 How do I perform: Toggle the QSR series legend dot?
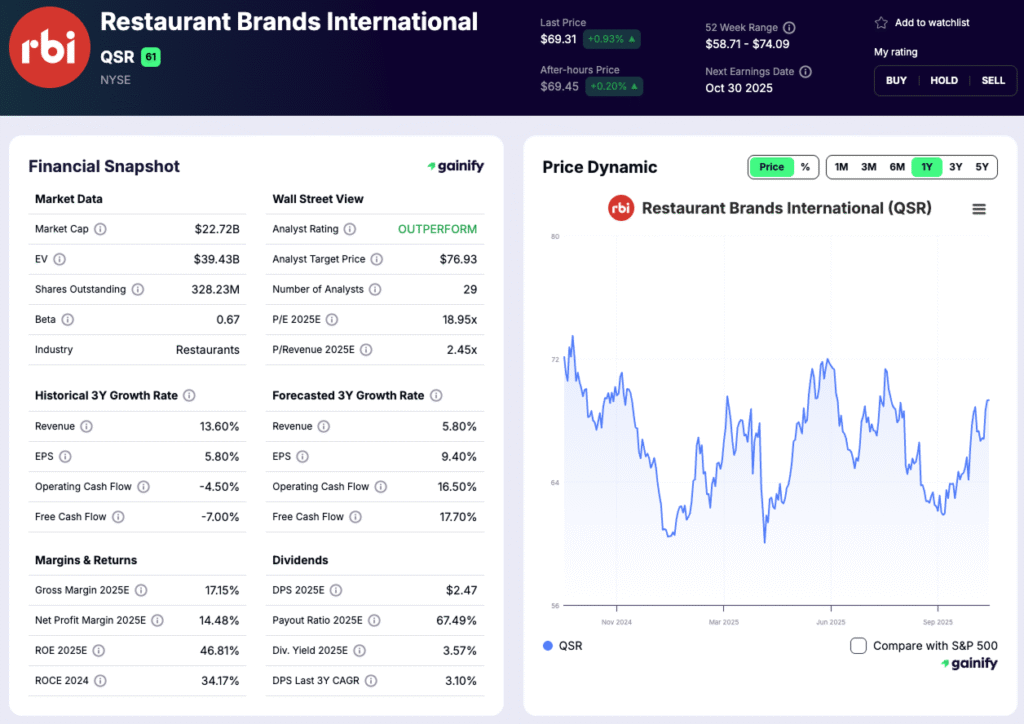[x=545, y=645]
